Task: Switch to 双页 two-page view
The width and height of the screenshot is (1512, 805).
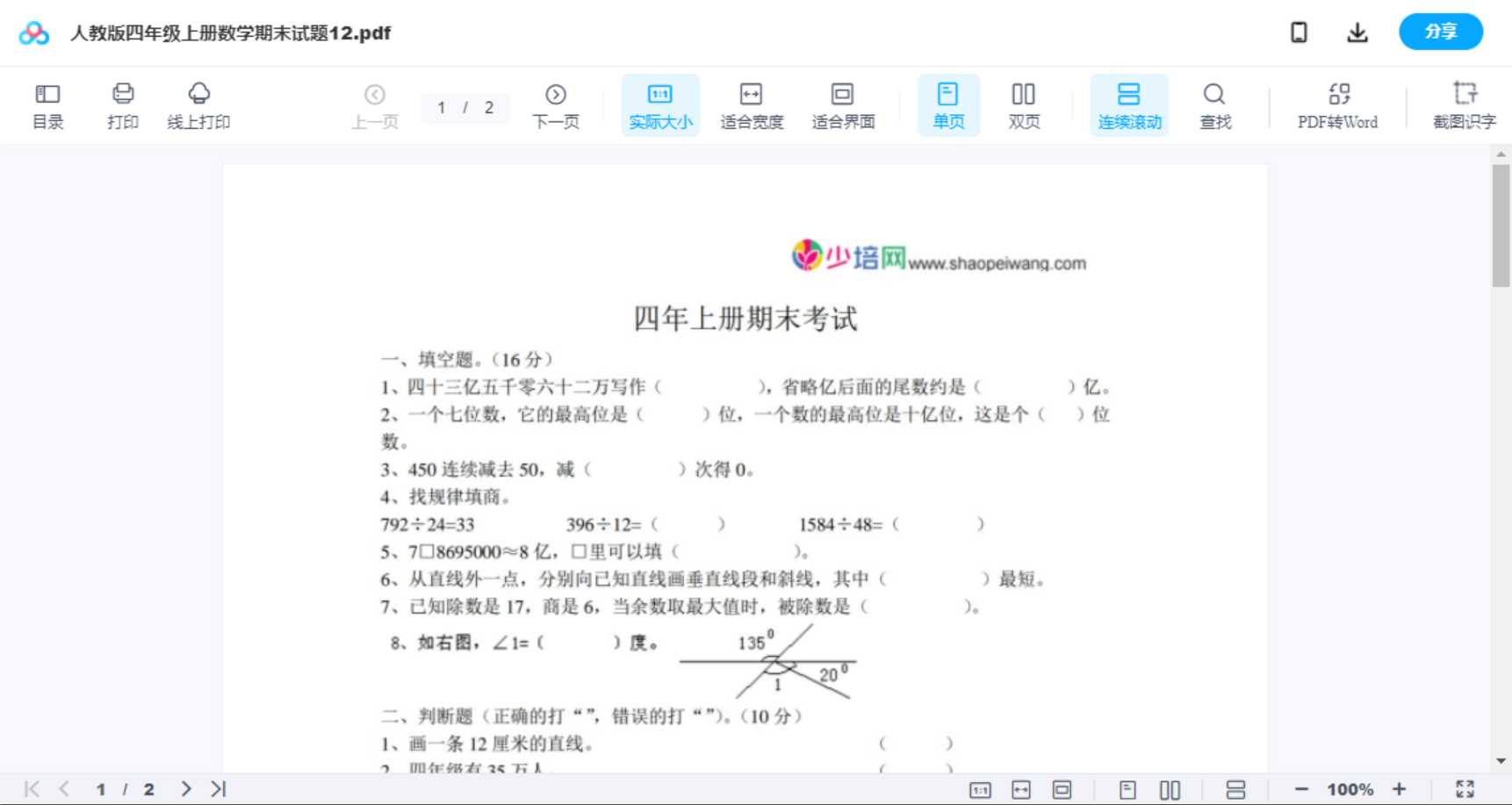Action: 1024,104
